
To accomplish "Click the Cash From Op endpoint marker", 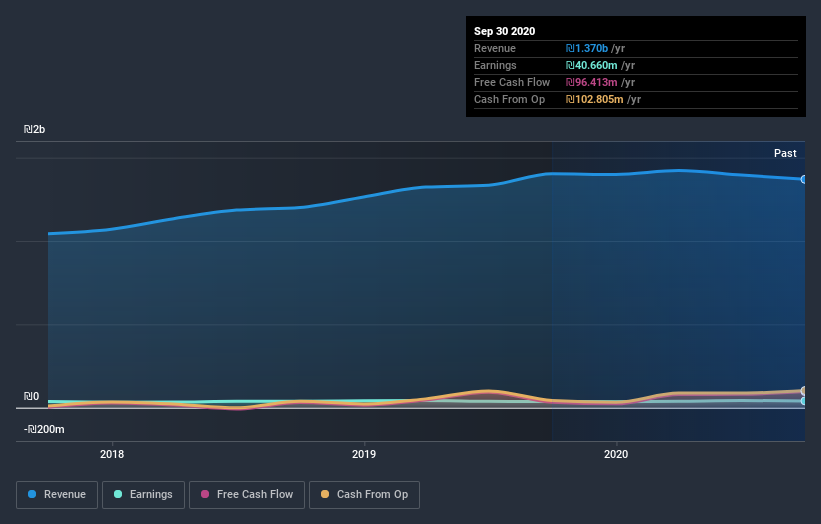I will tap(804, 391).
